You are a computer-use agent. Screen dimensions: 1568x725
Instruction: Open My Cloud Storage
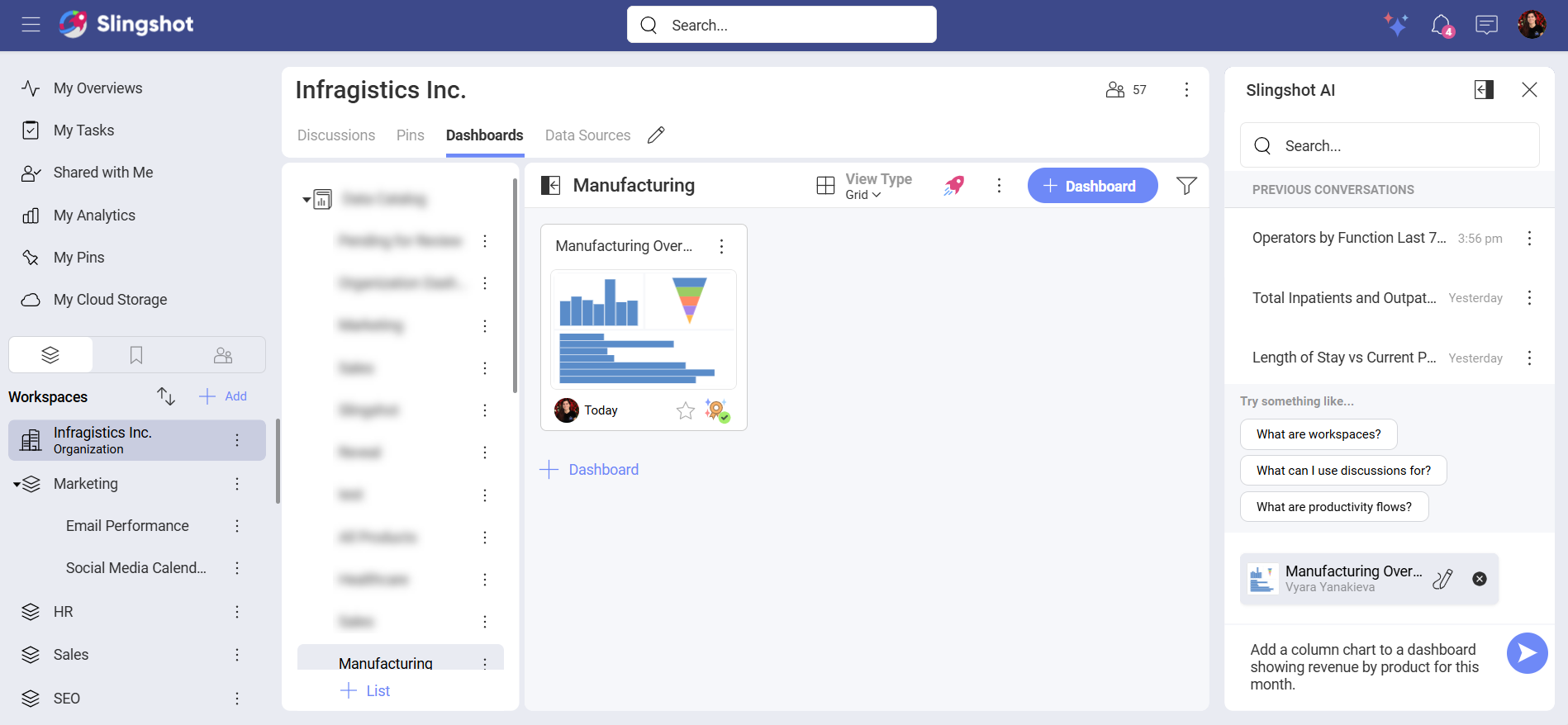(x=110, y=300)
